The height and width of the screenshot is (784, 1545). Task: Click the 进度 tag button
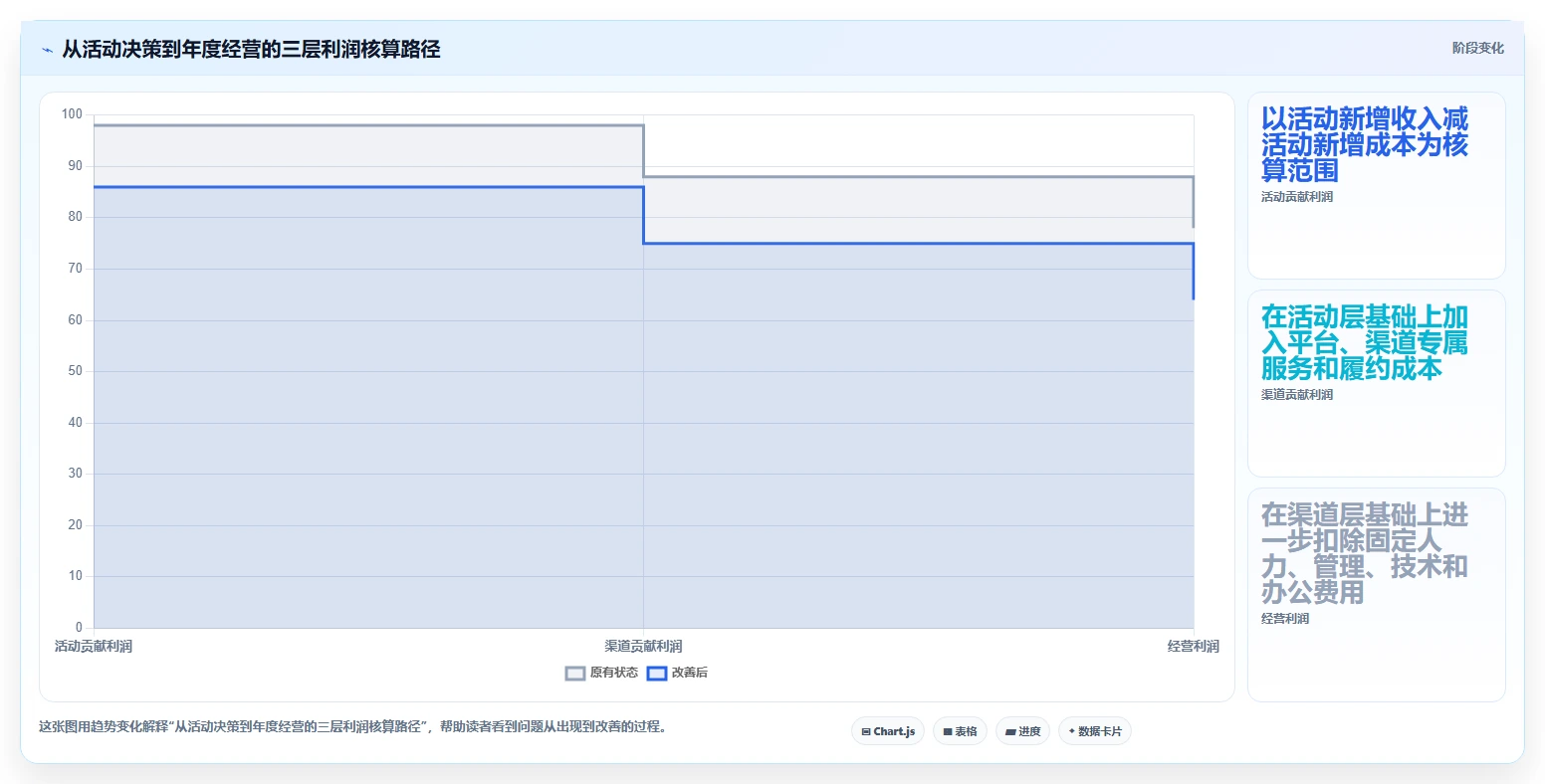pyautogui.click(x=1023, y=731)
